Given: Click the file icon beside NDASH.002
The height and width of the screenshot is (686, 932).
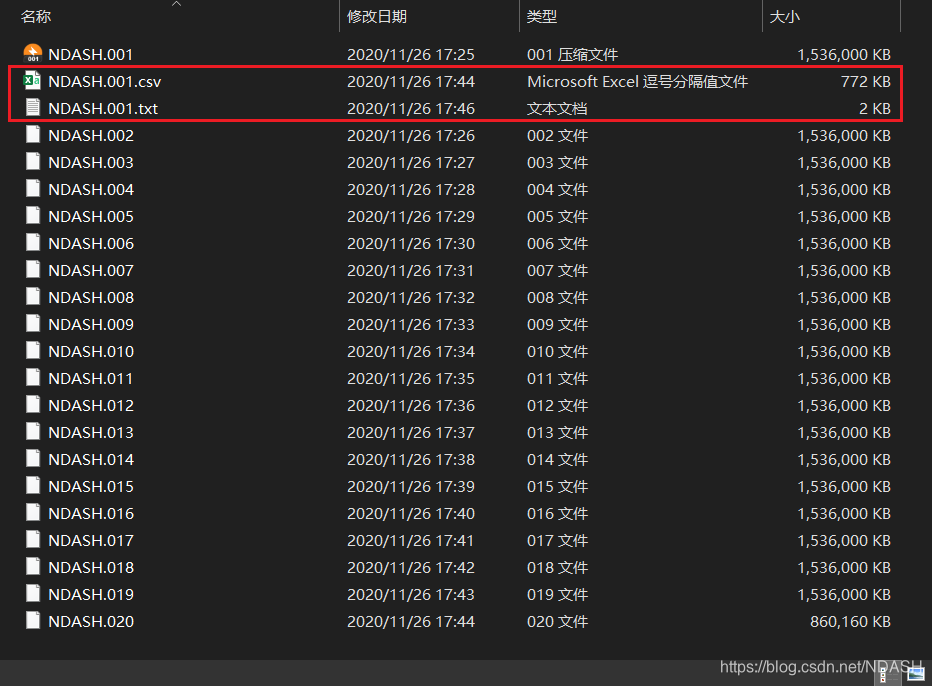Looking at the screenshot, I should (33, 135).
